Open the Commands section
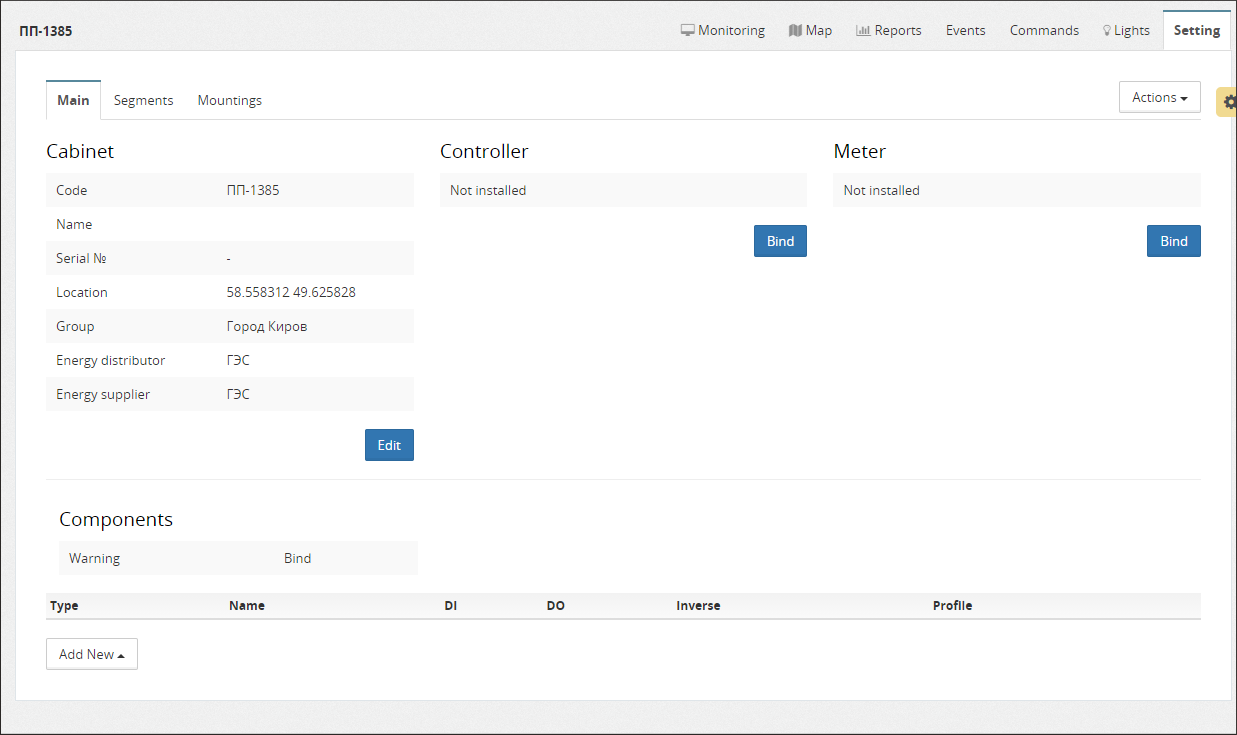This screenshot has width=1237, height=735. [x=1043, y=30]
